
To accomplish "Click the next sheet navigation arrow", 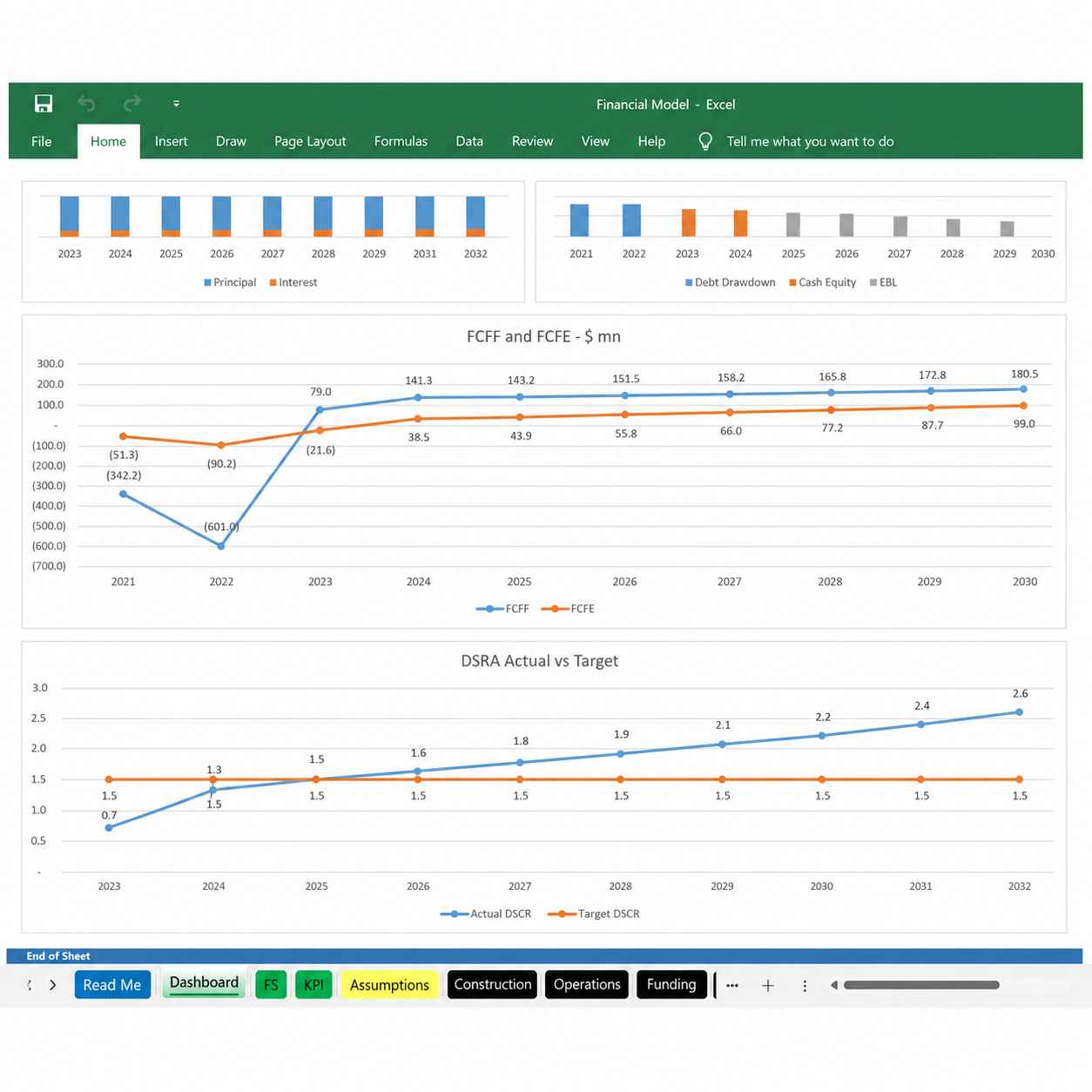I will click(53, 985).
